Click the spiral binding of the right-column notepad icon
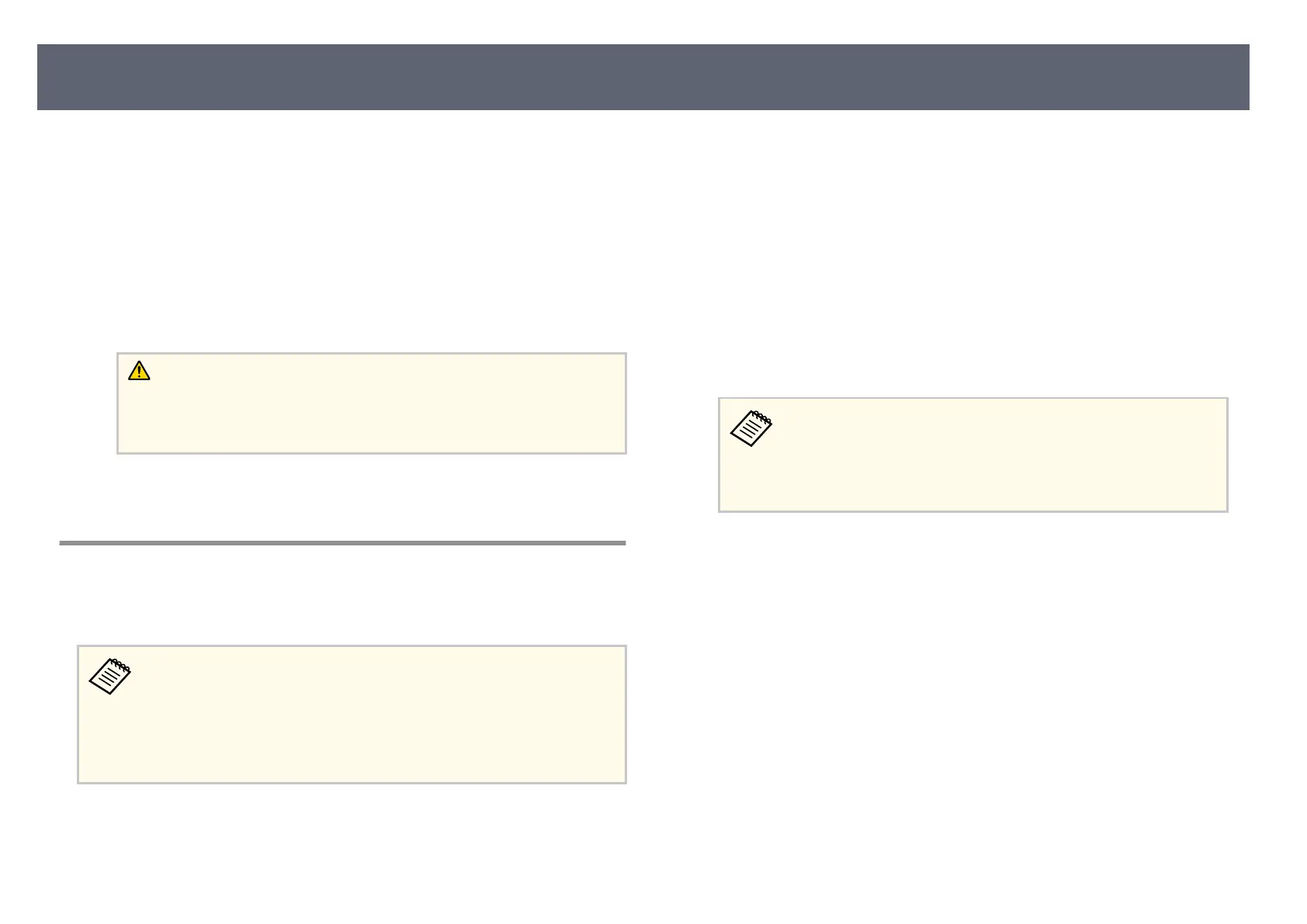Screen dimensions: 1307x924 click(x=762, y=419)
